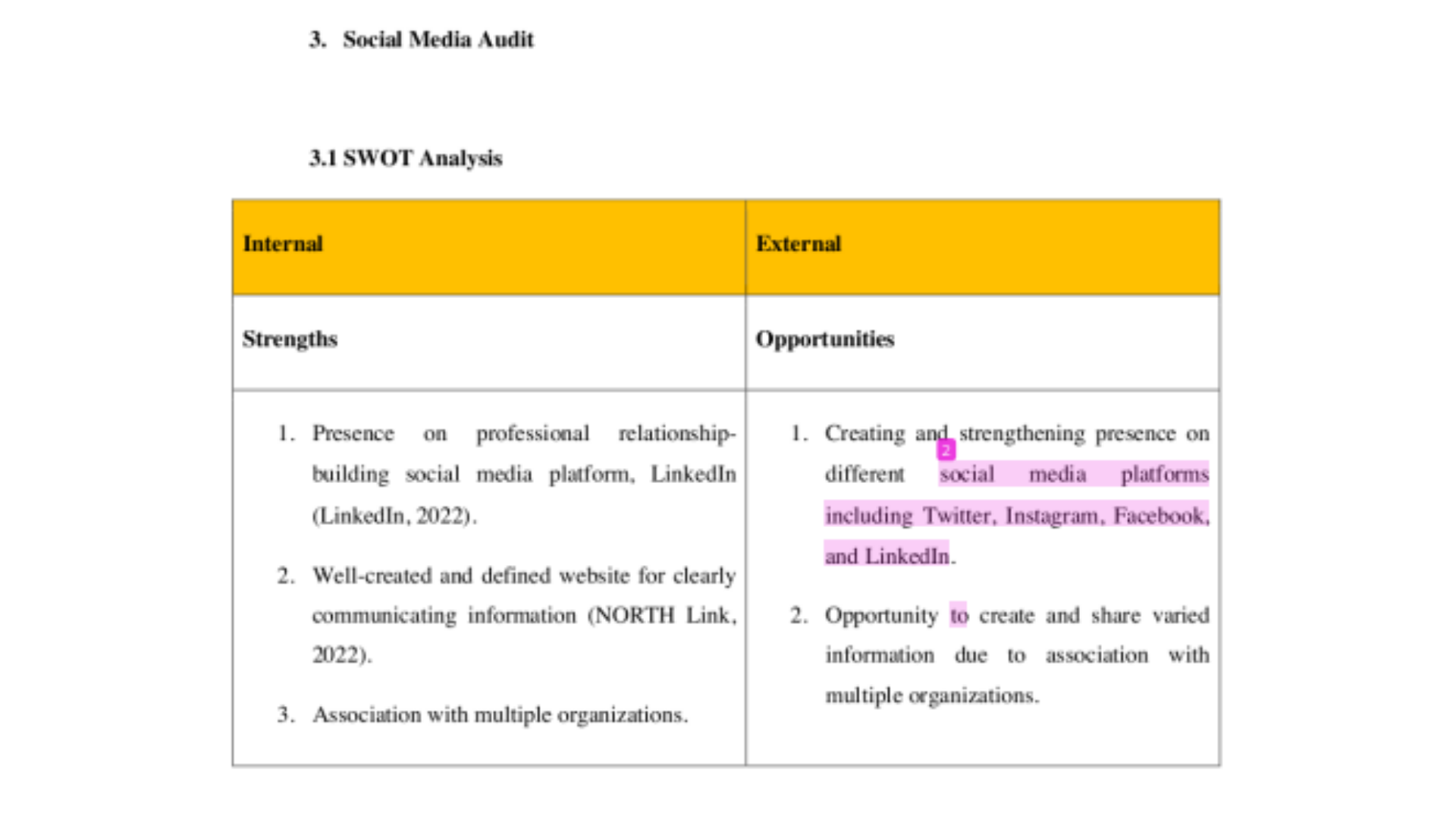Click 'Presence on professional relationship-' line

pyautogui.click(x=524, y=434)
